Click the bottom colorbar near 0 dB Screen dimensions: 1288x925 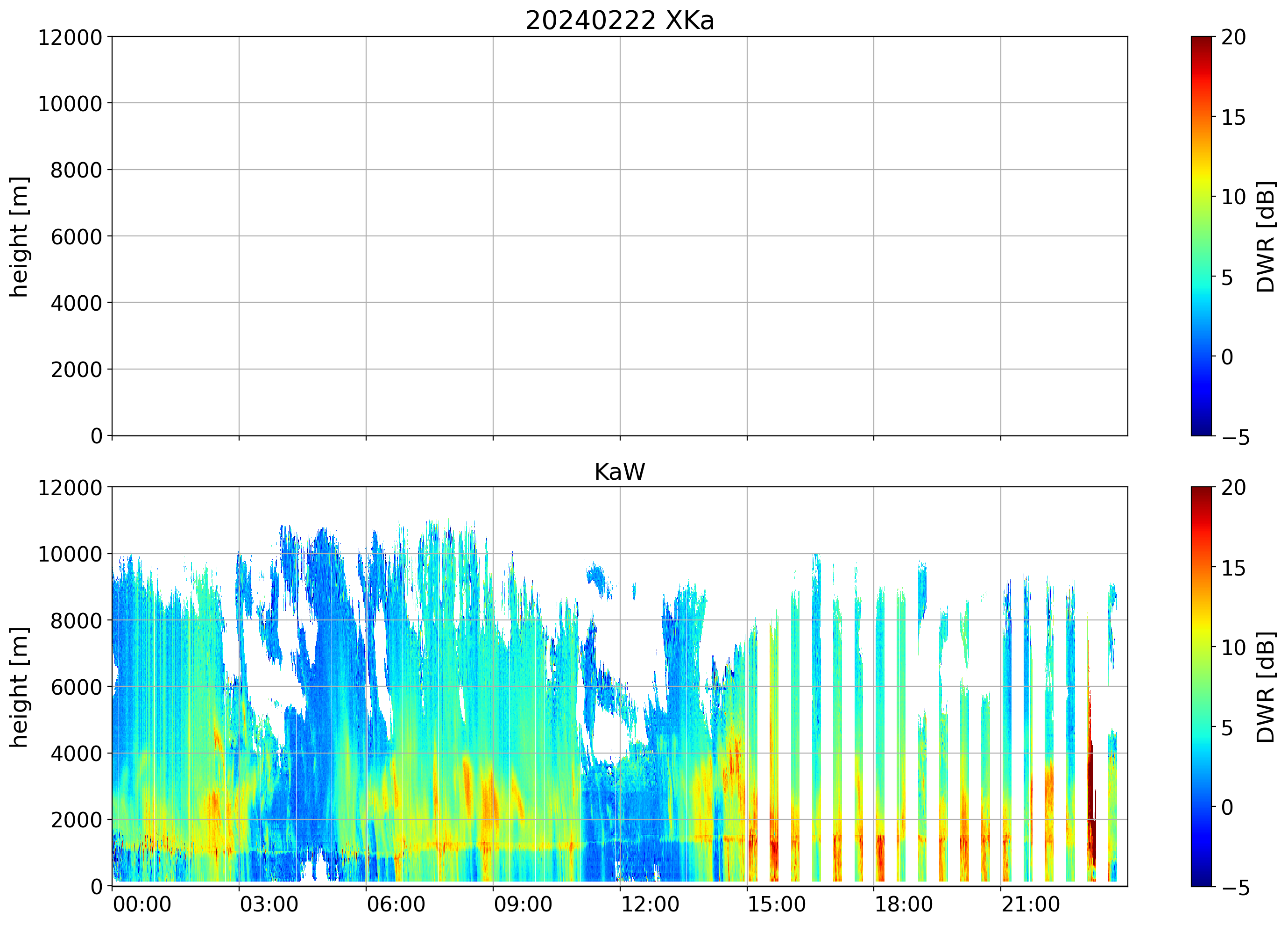[x=1201, y=807]
